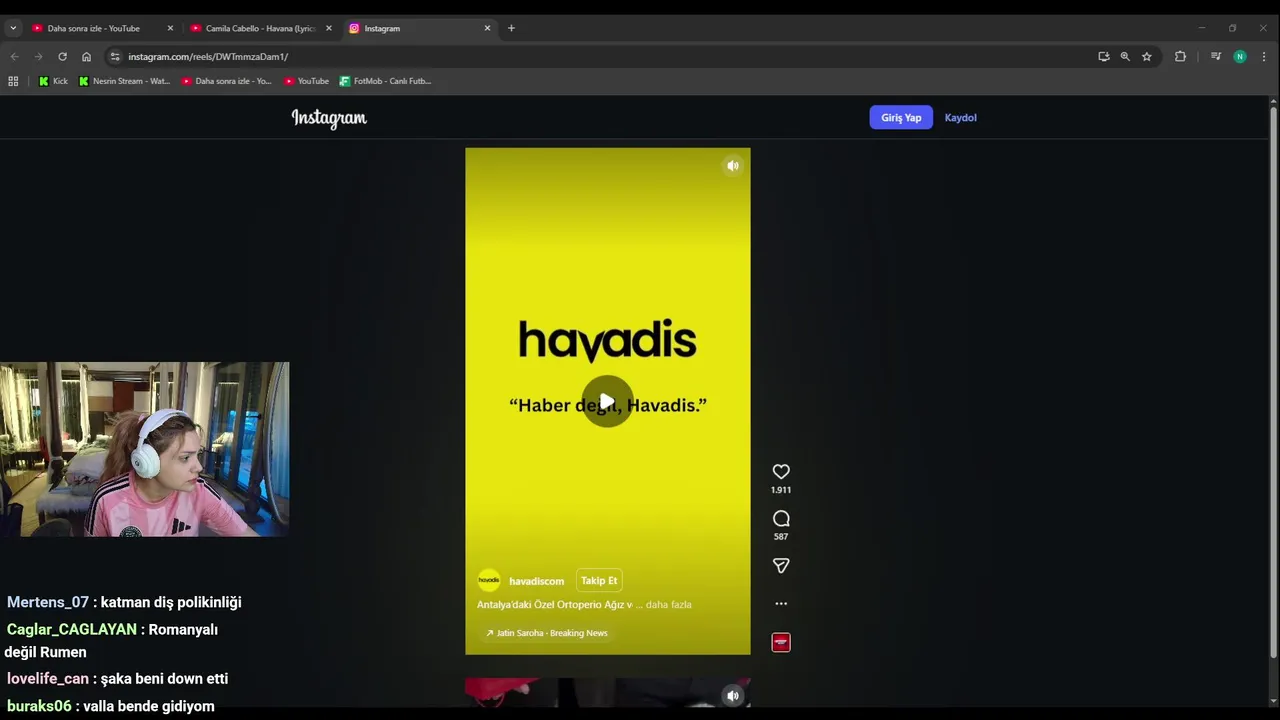The width and height of the screenshot is (1280, 720).
Task: Open the apps grid in bookmarks bar
Action: tap(13, 81)
